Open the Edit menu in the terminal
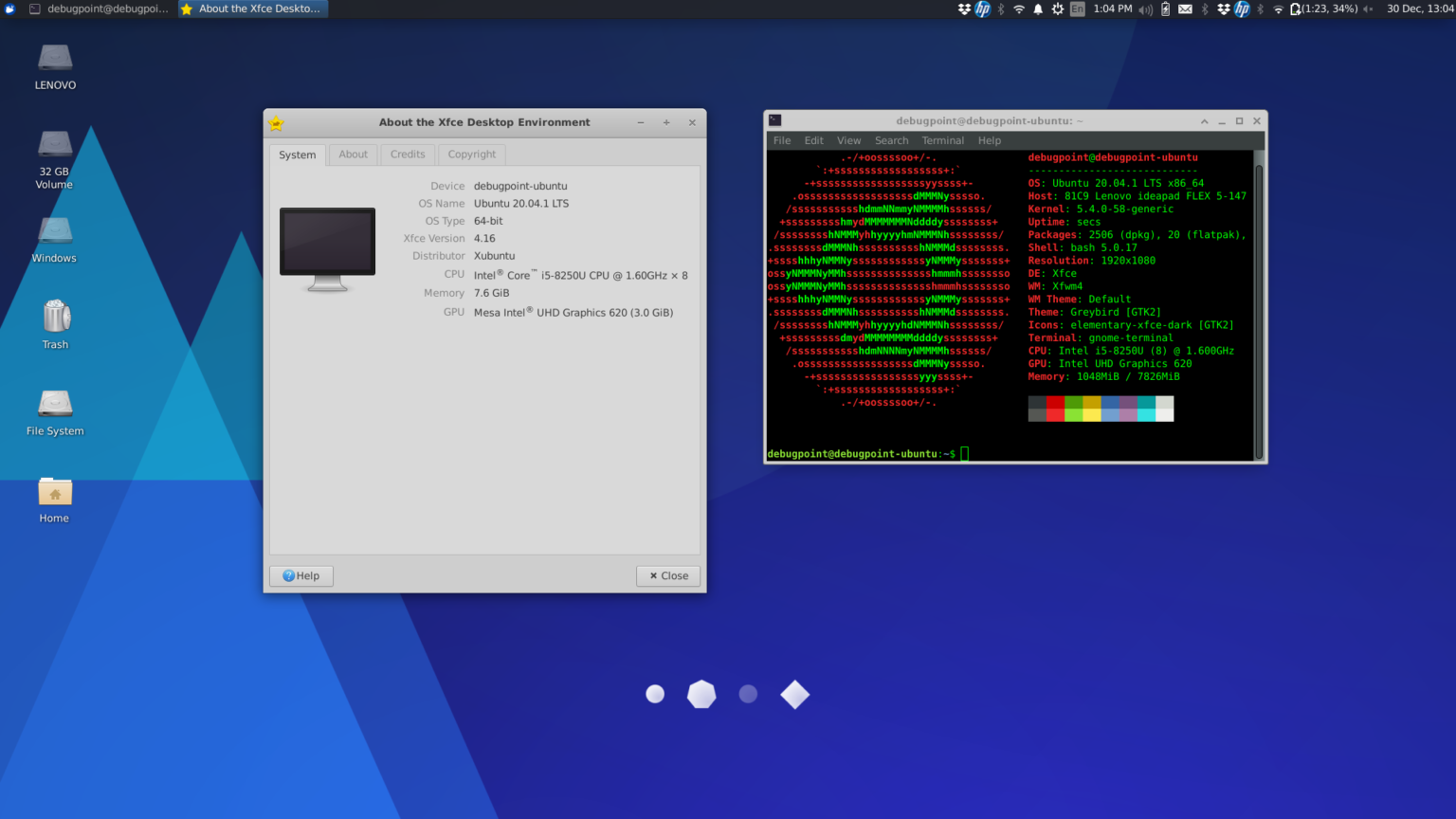 (x=814, y=140)
